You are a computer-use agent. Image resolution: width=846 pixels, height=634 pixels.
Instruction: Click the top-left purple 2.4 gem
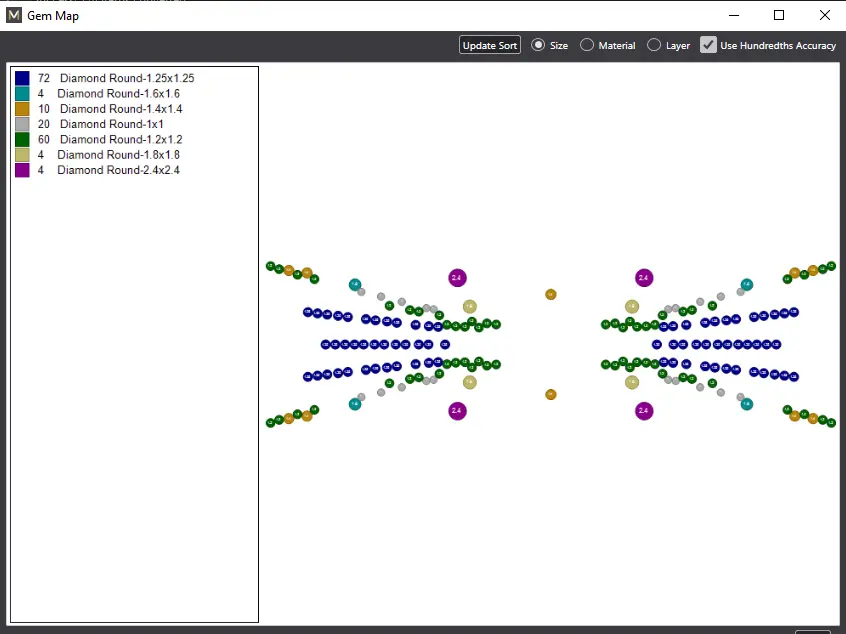(x=457, y=278)
